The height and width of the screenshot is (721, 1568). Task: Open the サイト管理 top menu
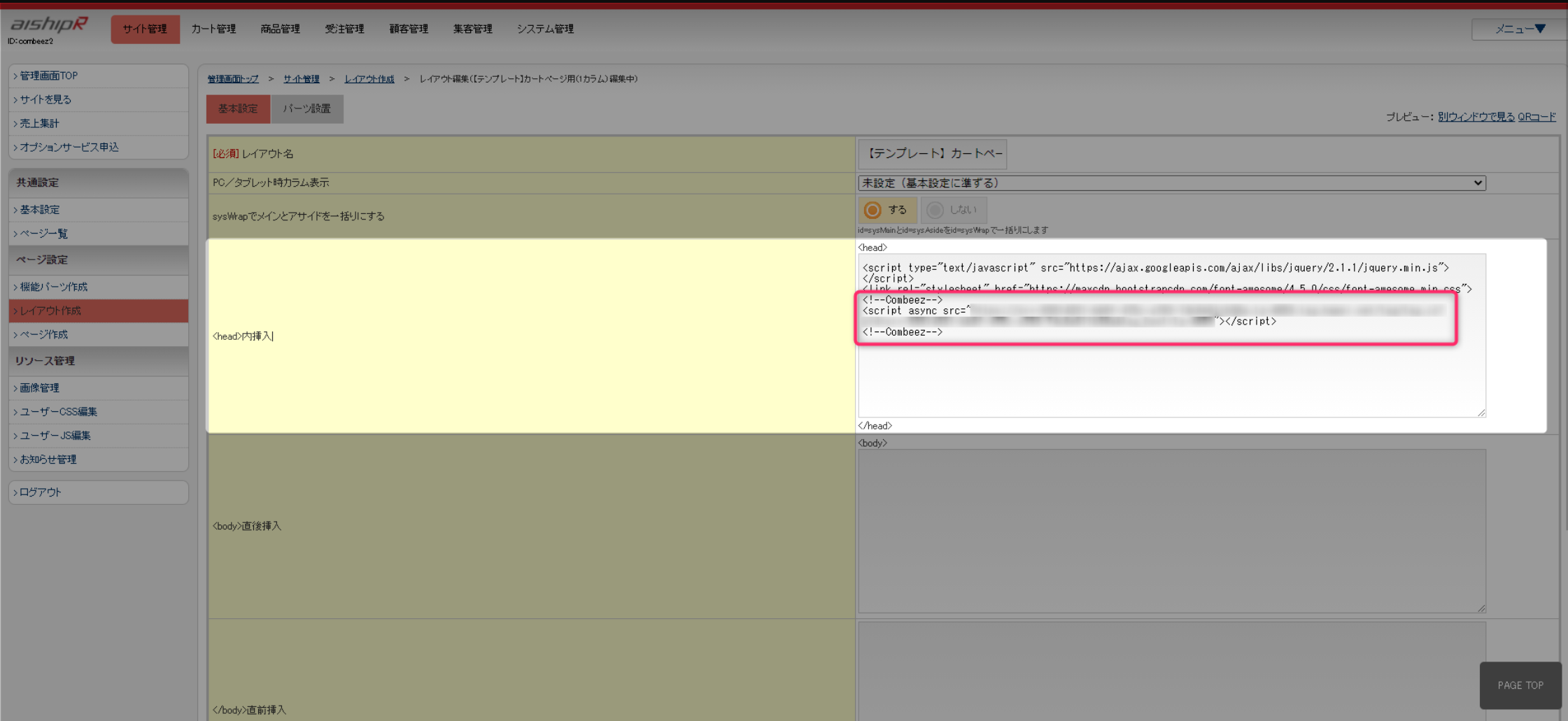(x=145, y=29)
